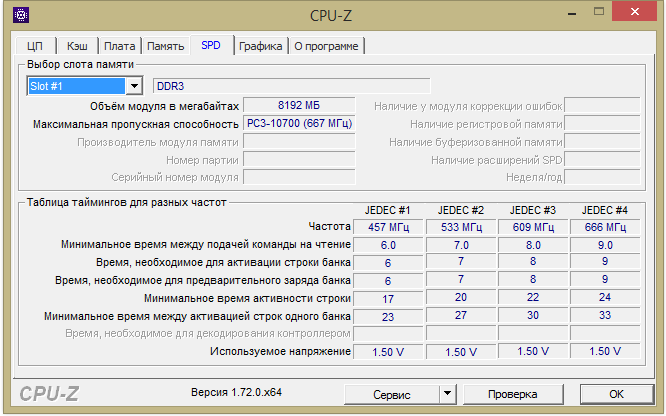The image size is (666, 416).
Task: Click the empty Производитель модуля памяти field
Action: tap(299, 142)
